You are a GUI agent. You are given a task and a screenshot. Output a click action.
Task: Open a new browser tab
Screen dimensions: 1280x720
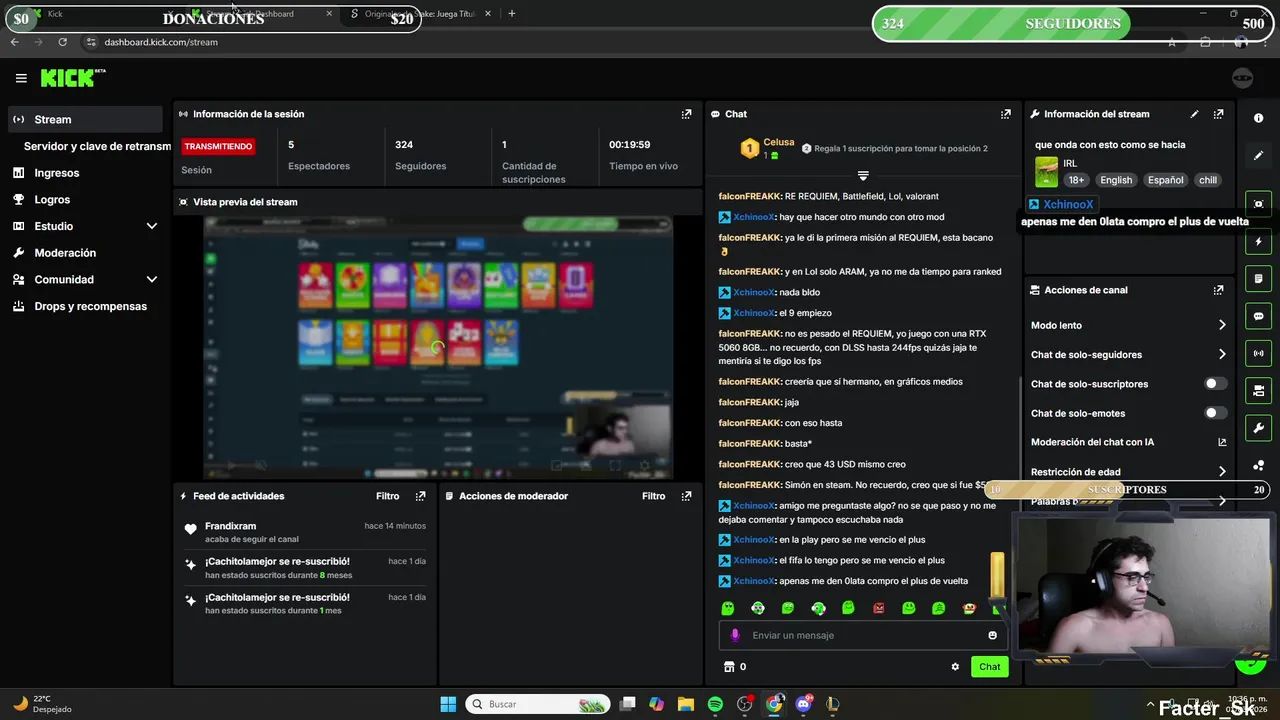pos(512,14)
